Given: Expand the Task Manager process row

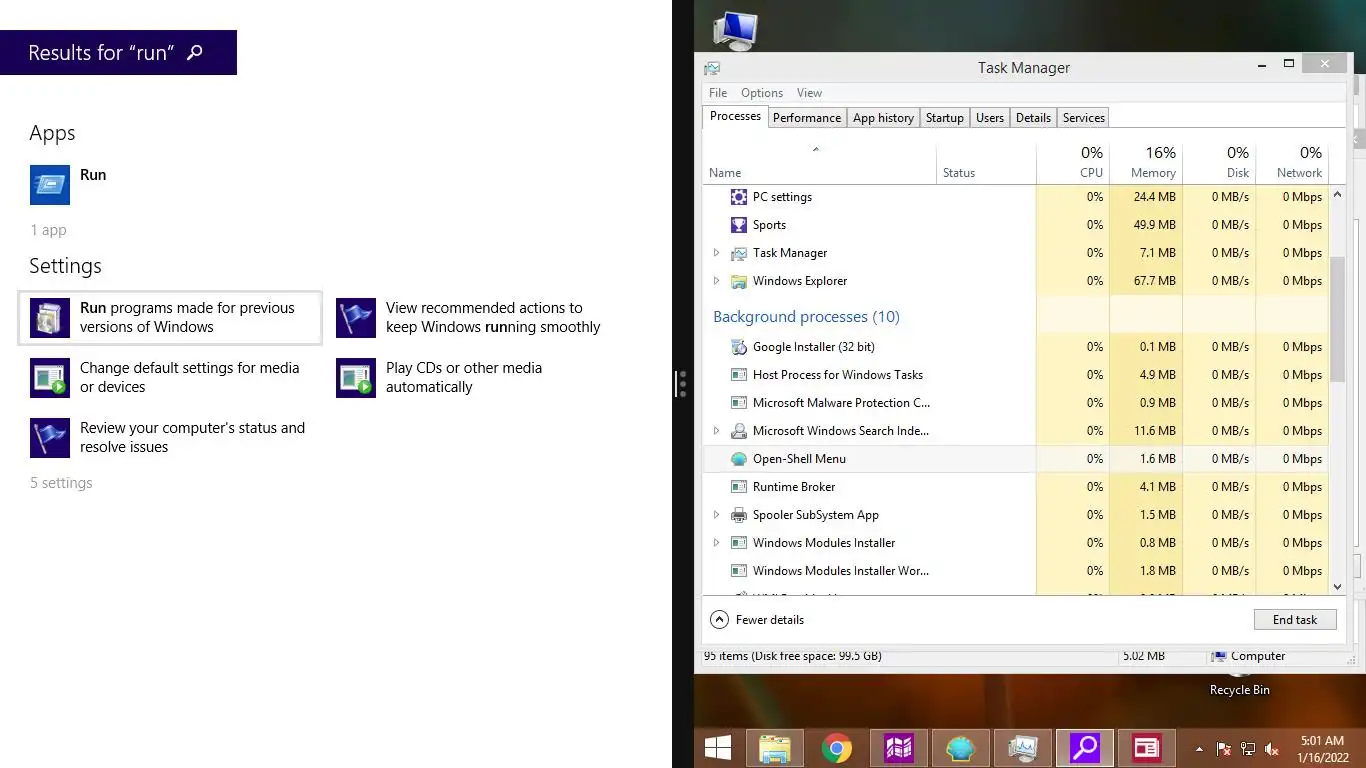Looking at the screenshot, I should [x=716, y=253].
